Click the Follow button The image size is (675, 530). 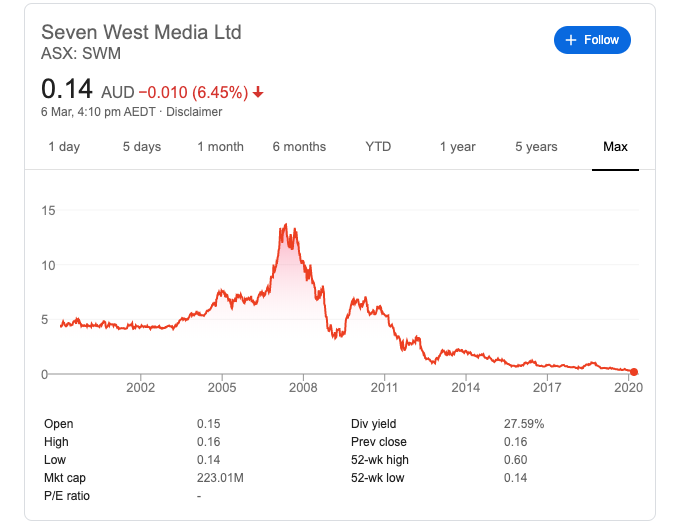(x=592, y=40)
